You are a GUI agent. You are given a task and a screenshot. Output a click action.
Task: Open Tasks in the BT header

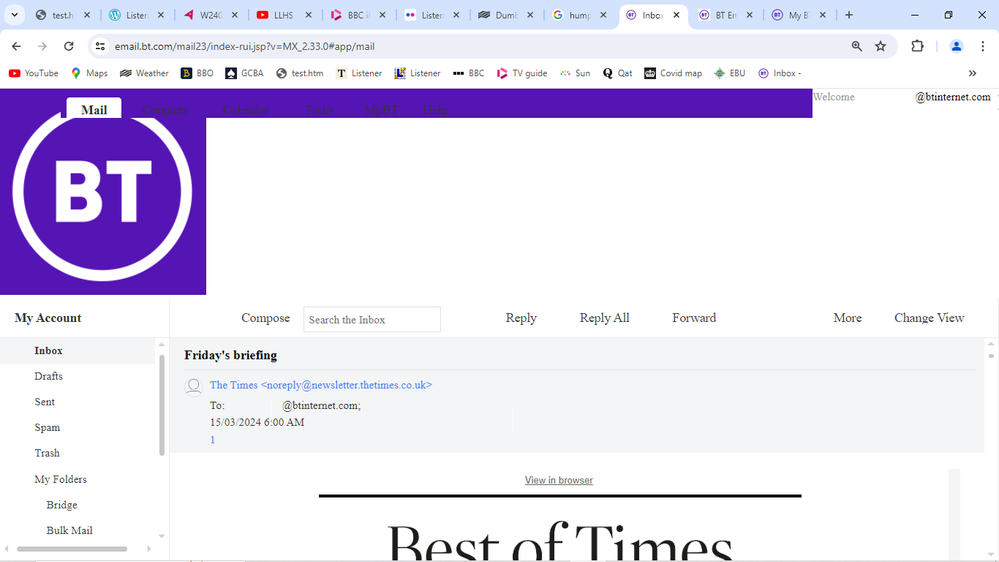click(x=319, y=110)
